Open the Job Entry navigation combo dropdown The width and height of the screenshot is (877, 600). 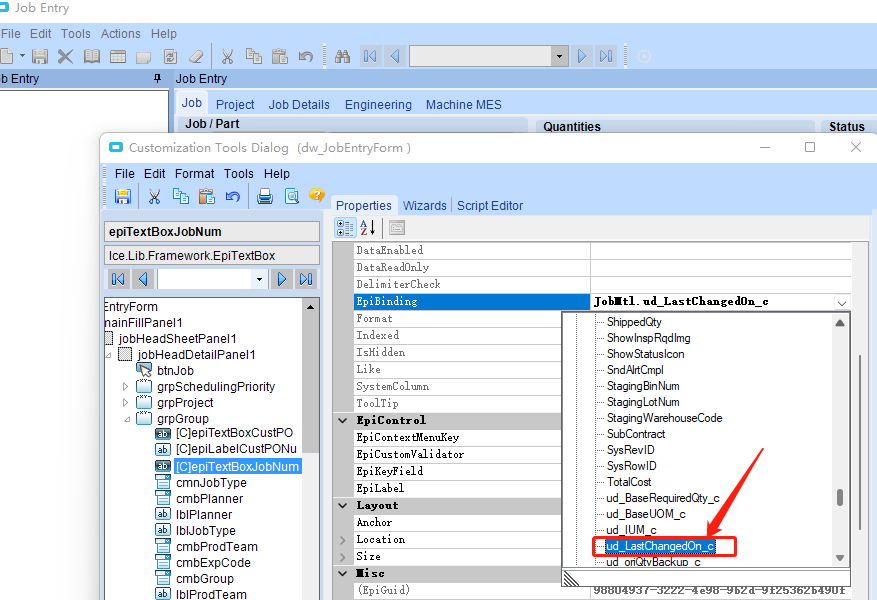559,56
